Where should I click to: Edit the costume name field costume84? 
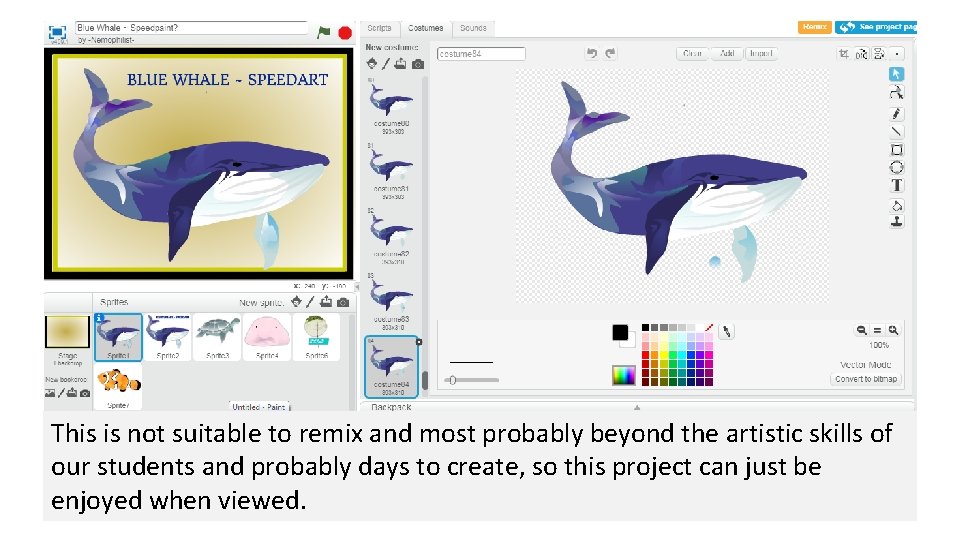(481, 54)
